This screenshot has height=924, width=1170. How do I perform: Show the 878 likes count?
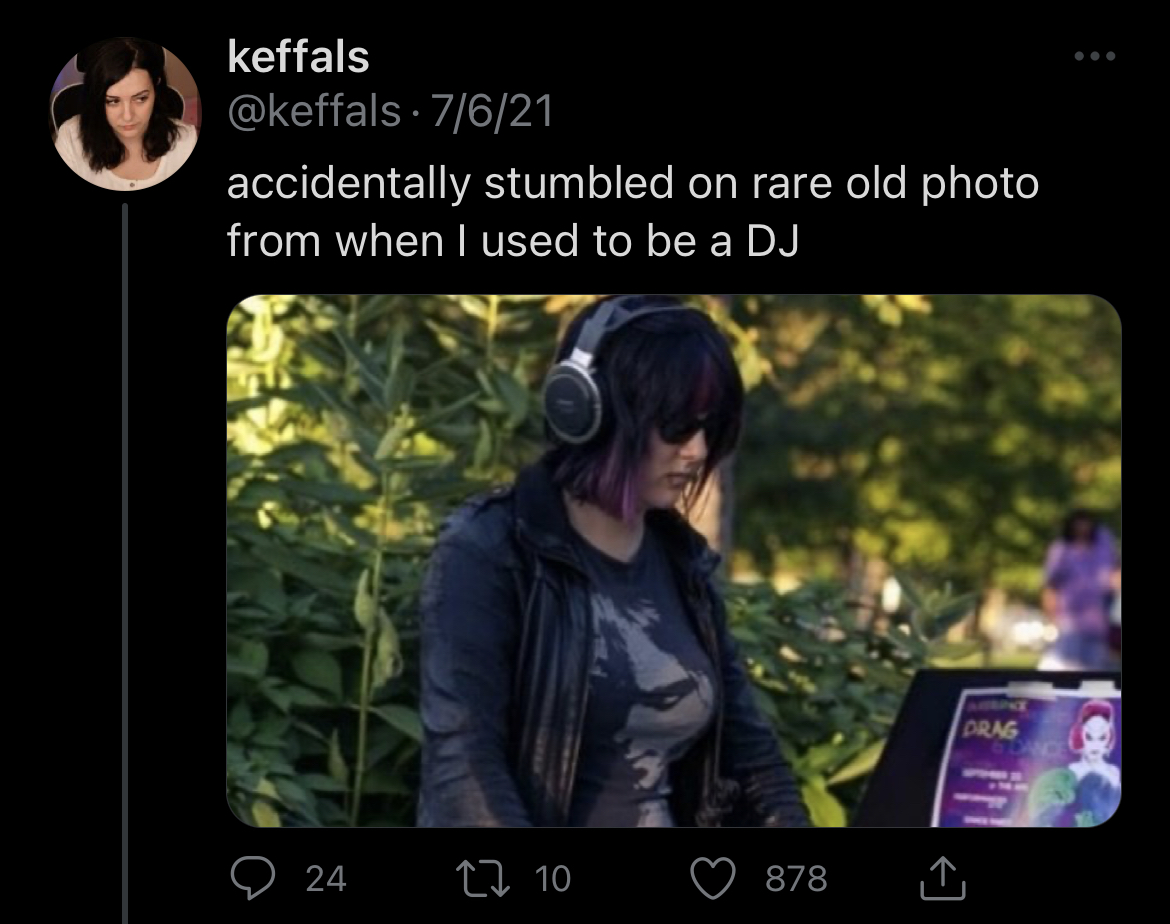pos(796,878)
